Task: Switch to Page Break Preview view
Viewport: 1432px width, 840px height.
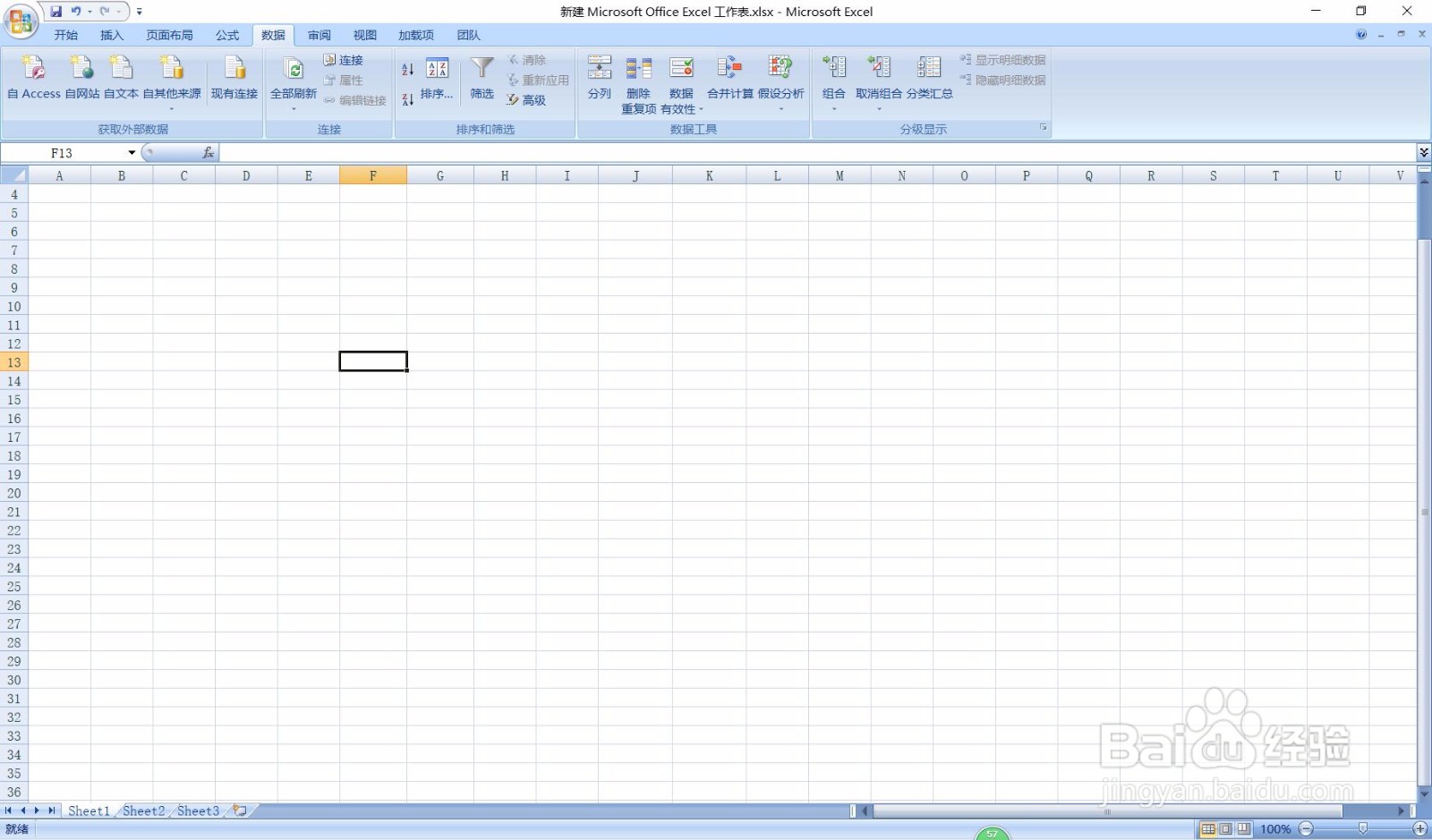Action: [x=1244, y=829]
